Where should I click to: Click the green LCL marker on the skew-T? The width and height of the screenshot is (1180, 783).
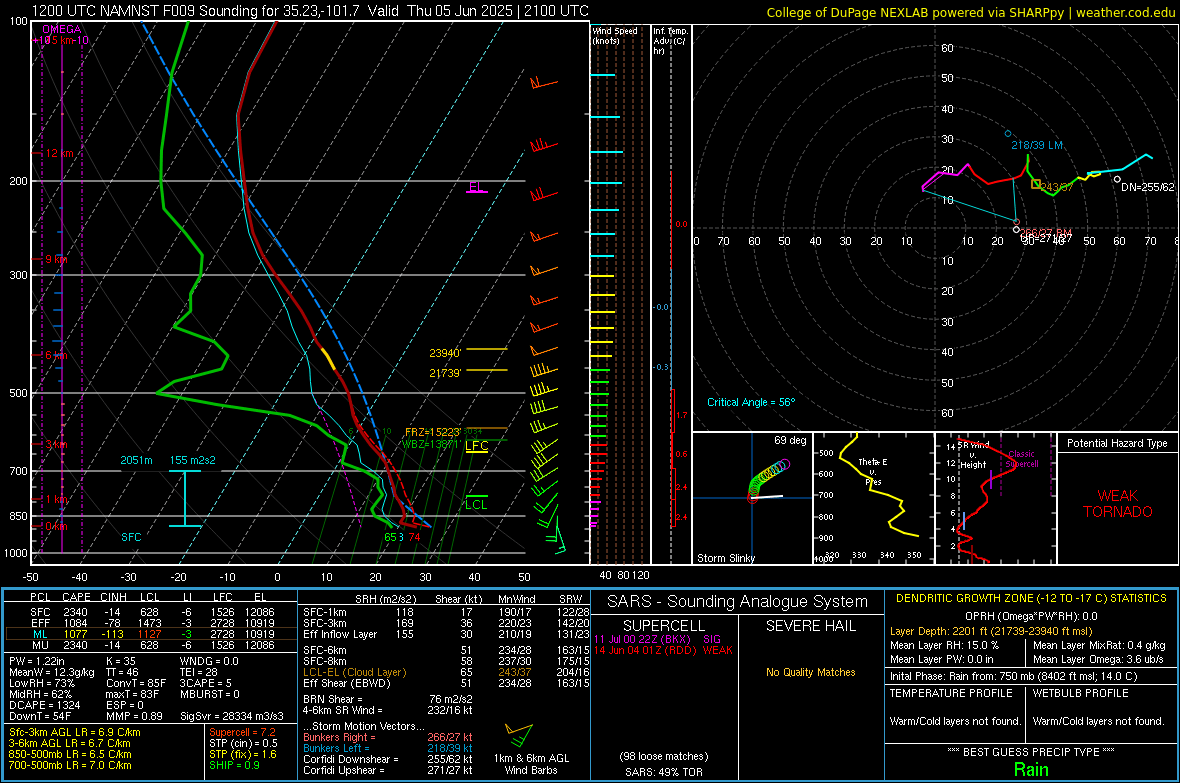pos(476,504)
